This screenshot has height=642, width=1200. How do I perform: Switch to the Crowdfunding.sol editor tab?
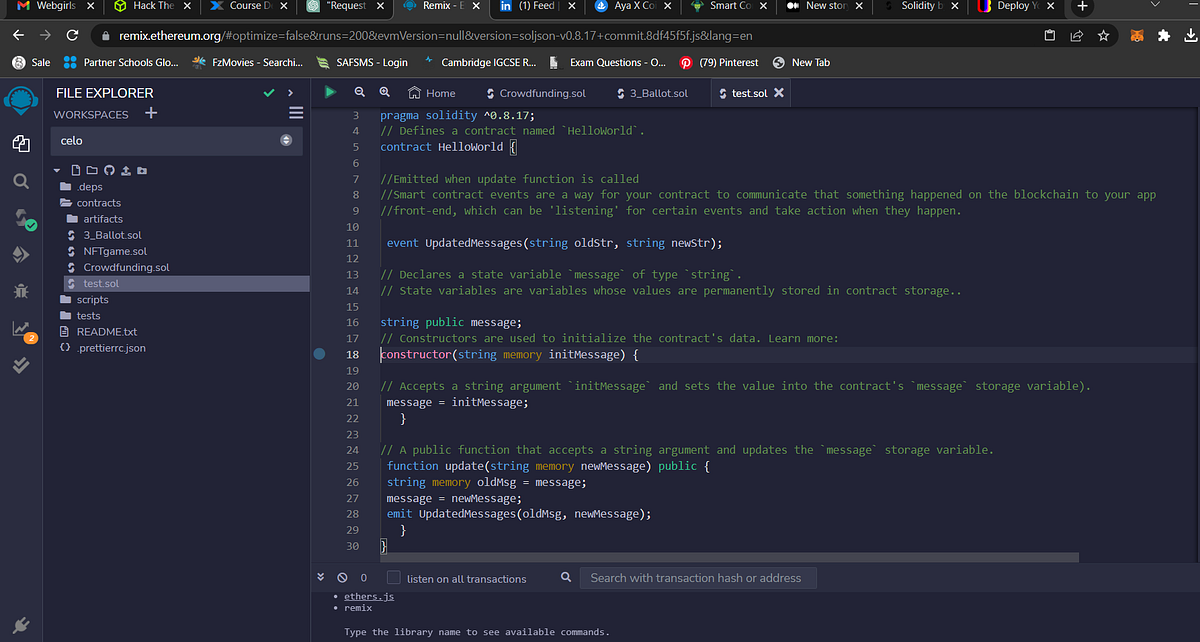[535, 93]
